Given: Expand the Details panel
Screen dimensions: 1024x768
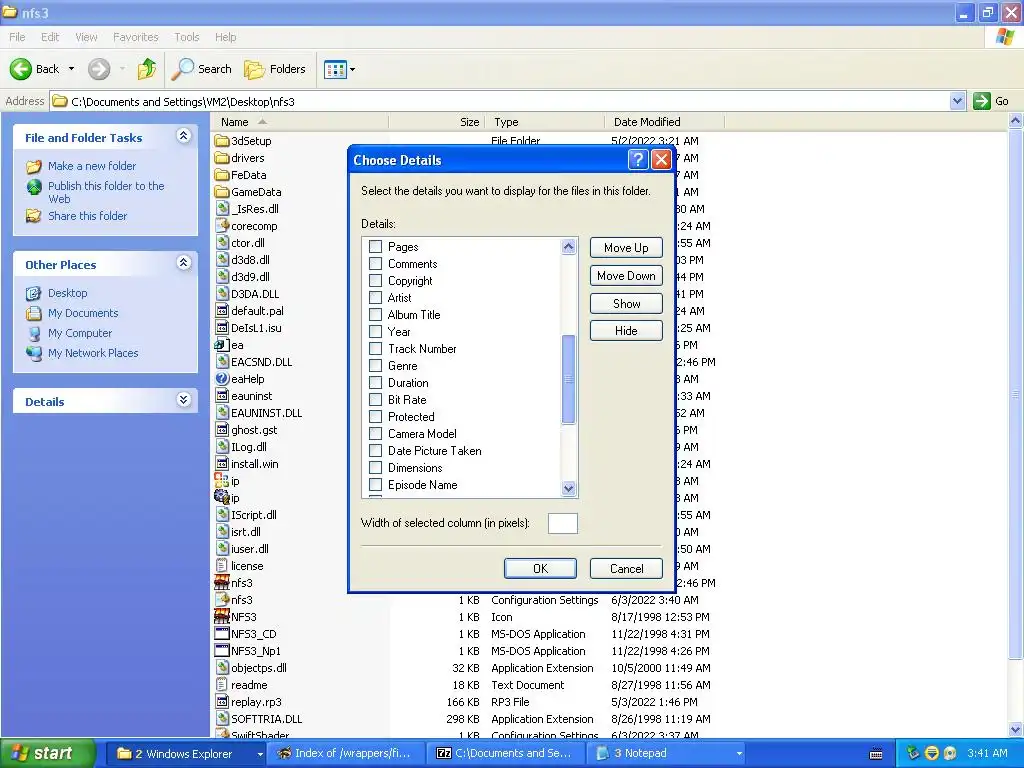Looking at the screenshot, I should click(184, 400).
